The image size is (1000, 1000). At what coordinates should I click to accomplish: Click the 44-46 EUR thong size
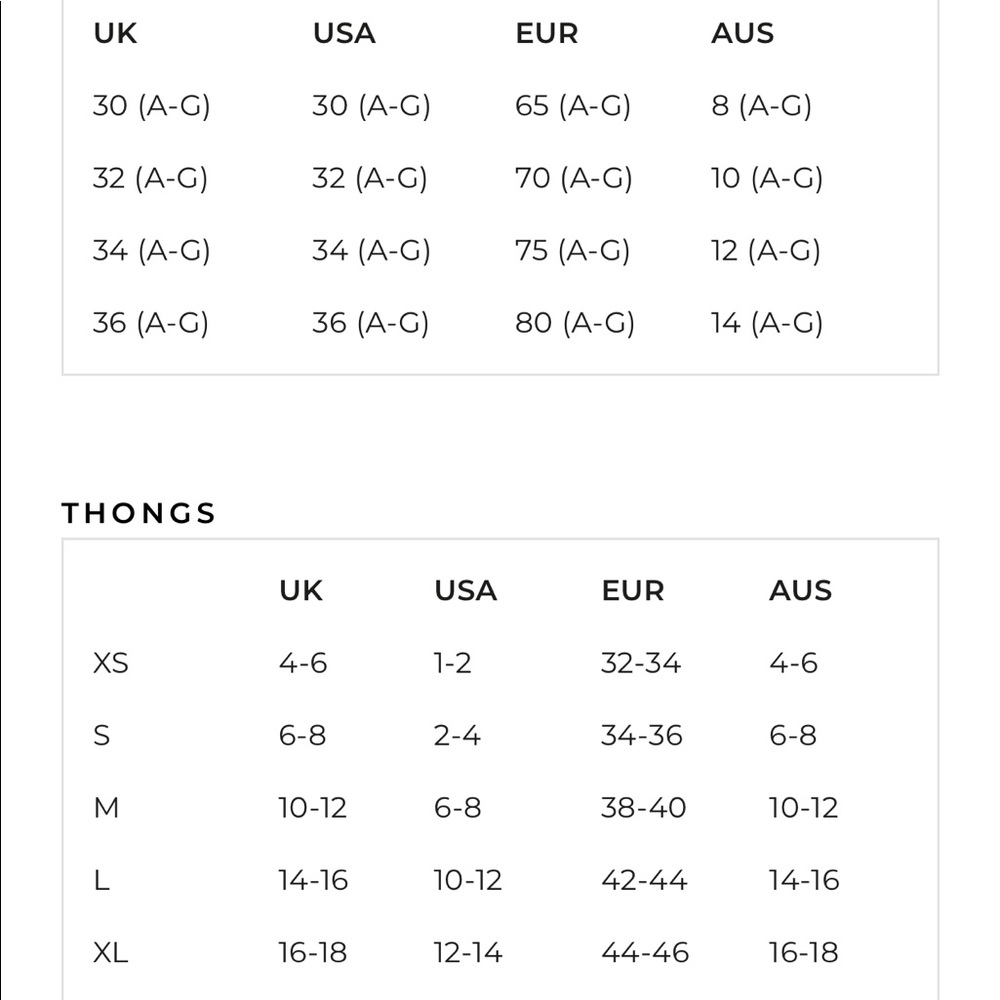(645, 953)
